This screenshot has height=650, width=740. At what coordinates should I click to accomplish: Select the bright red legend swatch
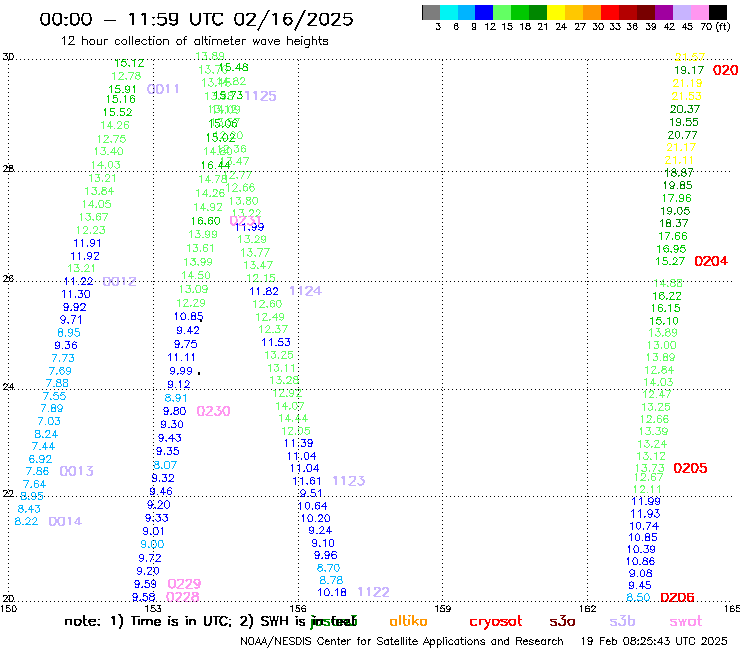(x=610, y=12)
